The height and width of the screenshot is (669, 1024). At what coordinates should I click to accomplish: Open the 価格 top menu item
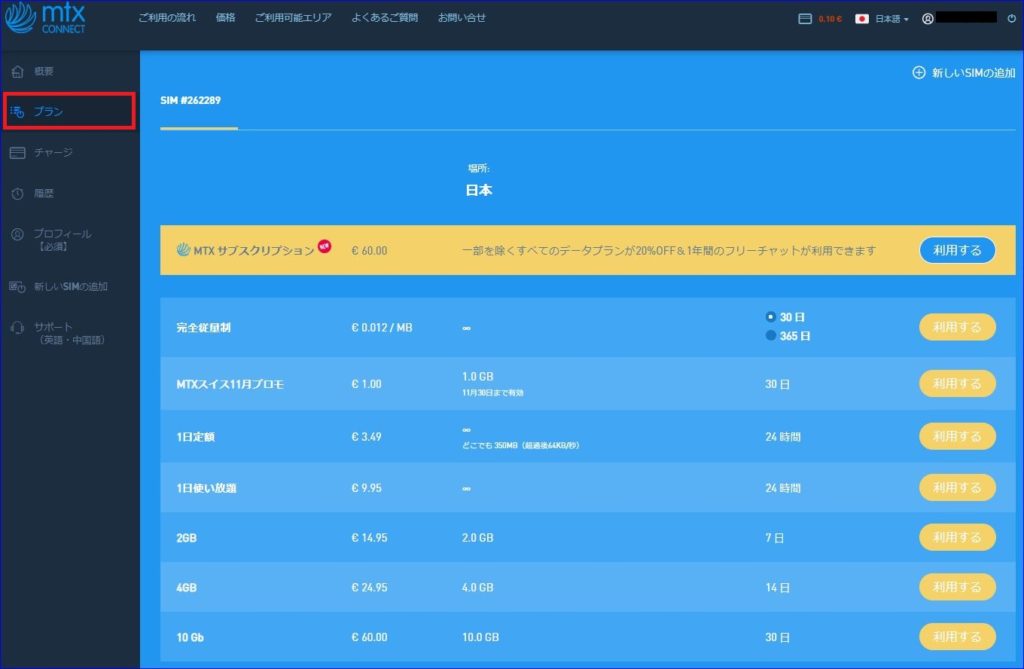click(225, 18)
